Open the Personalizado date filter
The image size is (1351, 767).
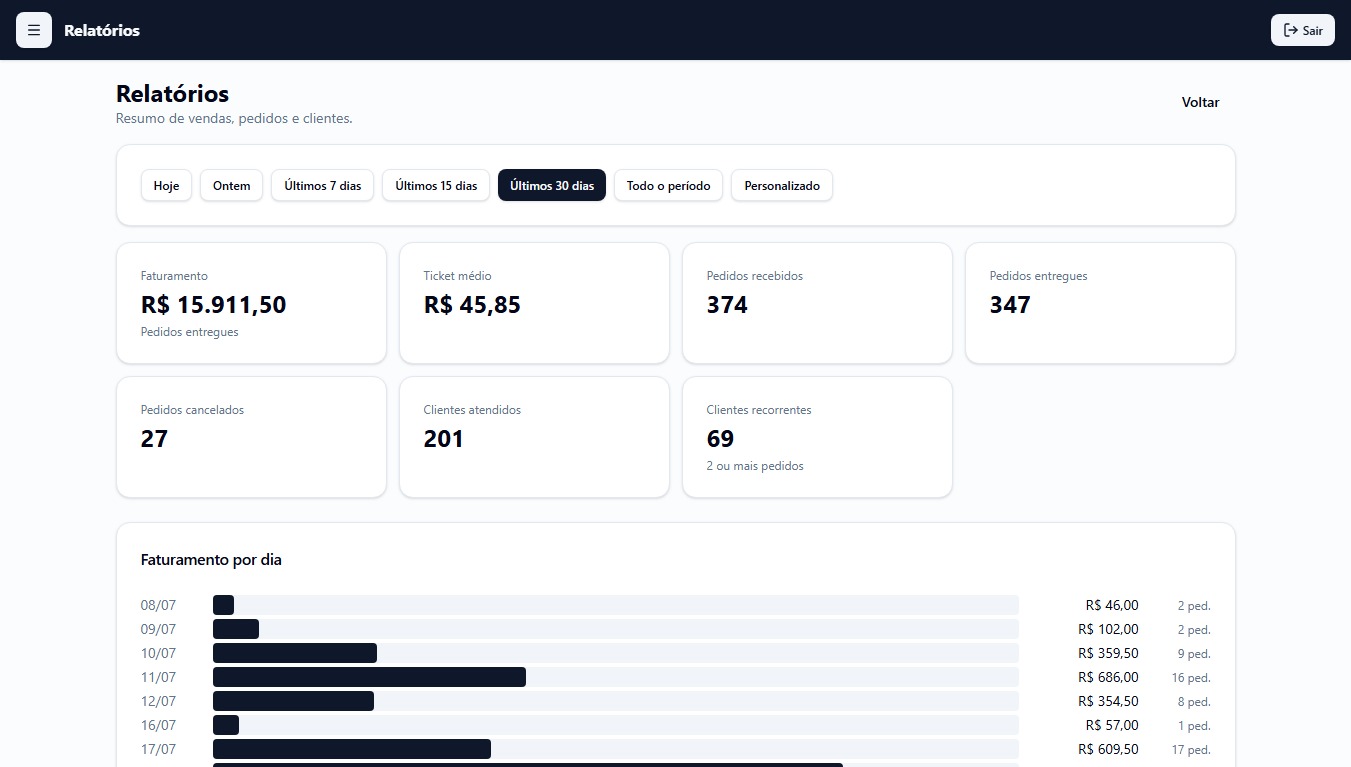[782, 185]
